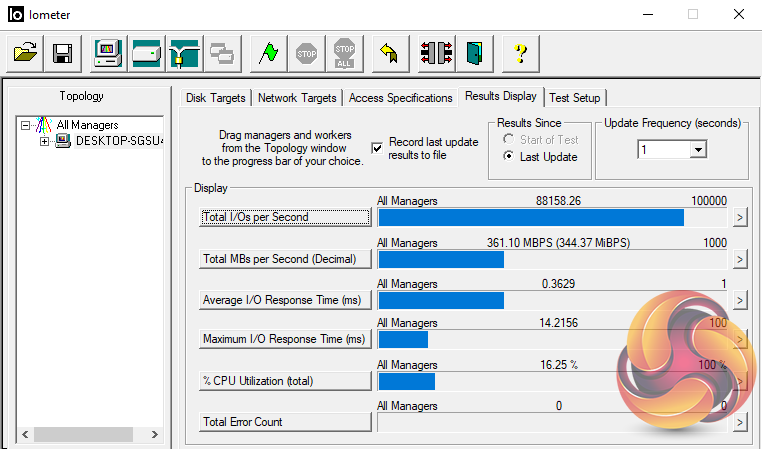The width and height of the screenshot is (762, 449).
Task: Open the Total I/Os per Second arrow button
Action: [740, 217]
